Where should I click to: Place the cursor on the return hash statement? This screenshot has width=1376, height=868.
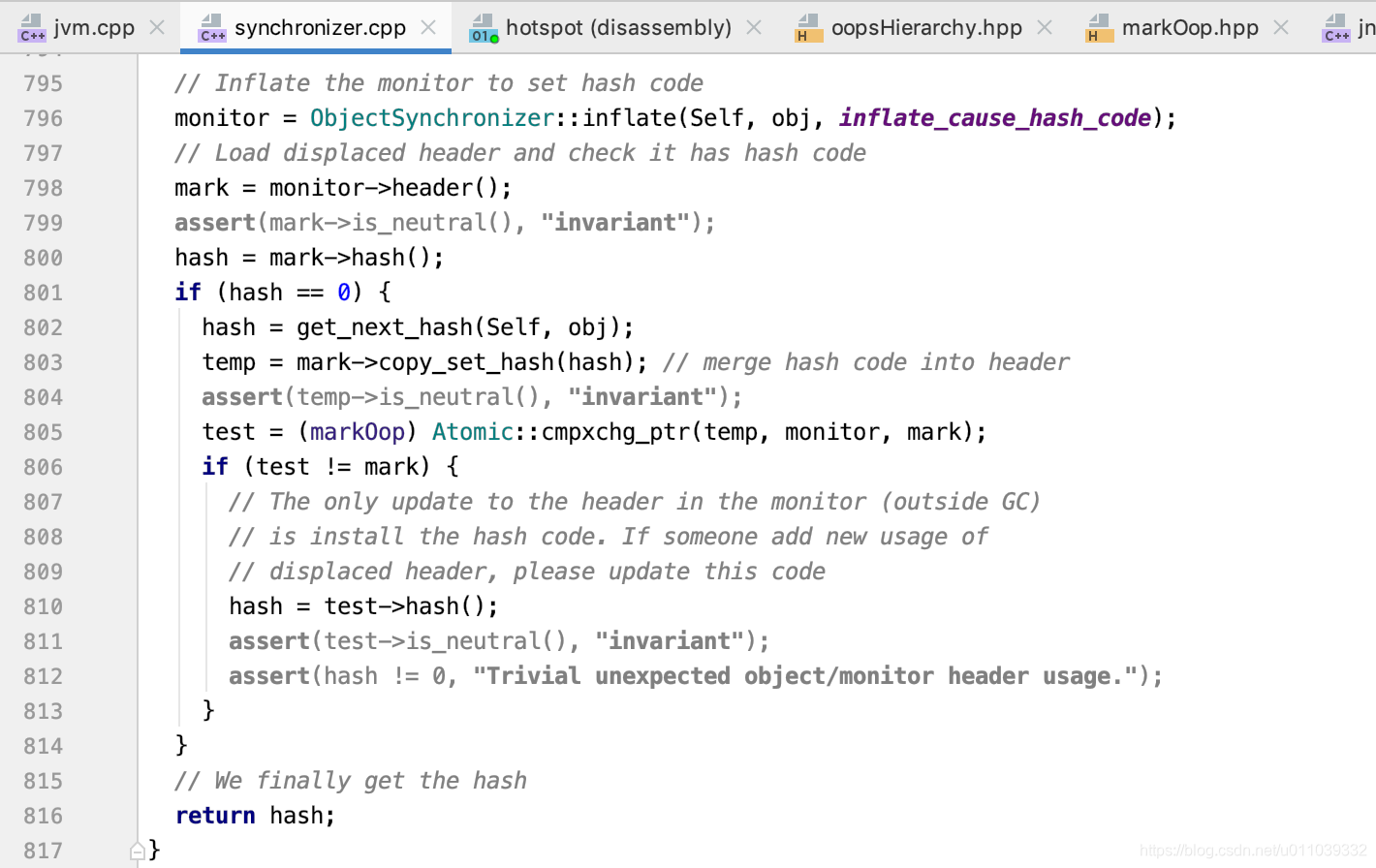pos(254,815)
